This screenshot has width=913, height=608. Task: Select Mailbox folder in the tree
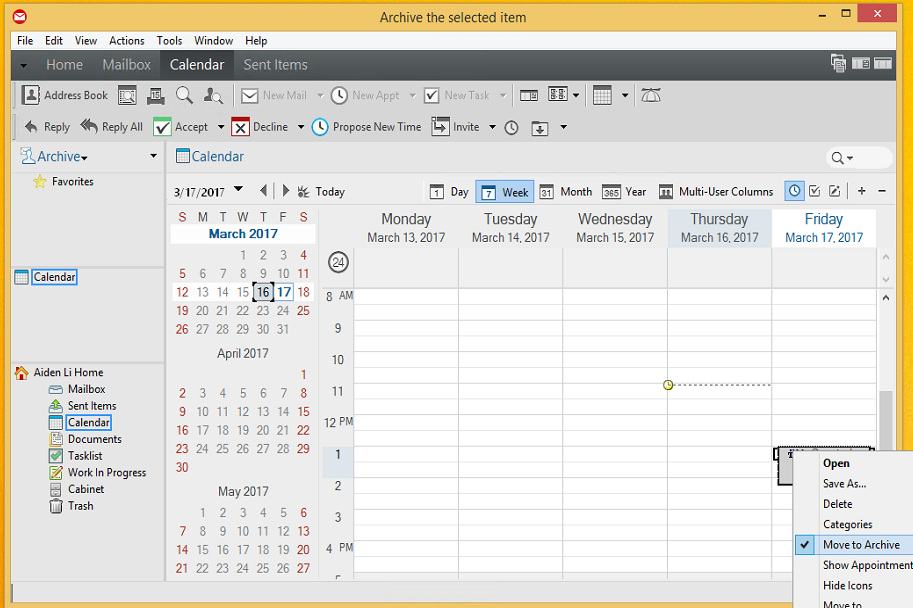[86, 389]
